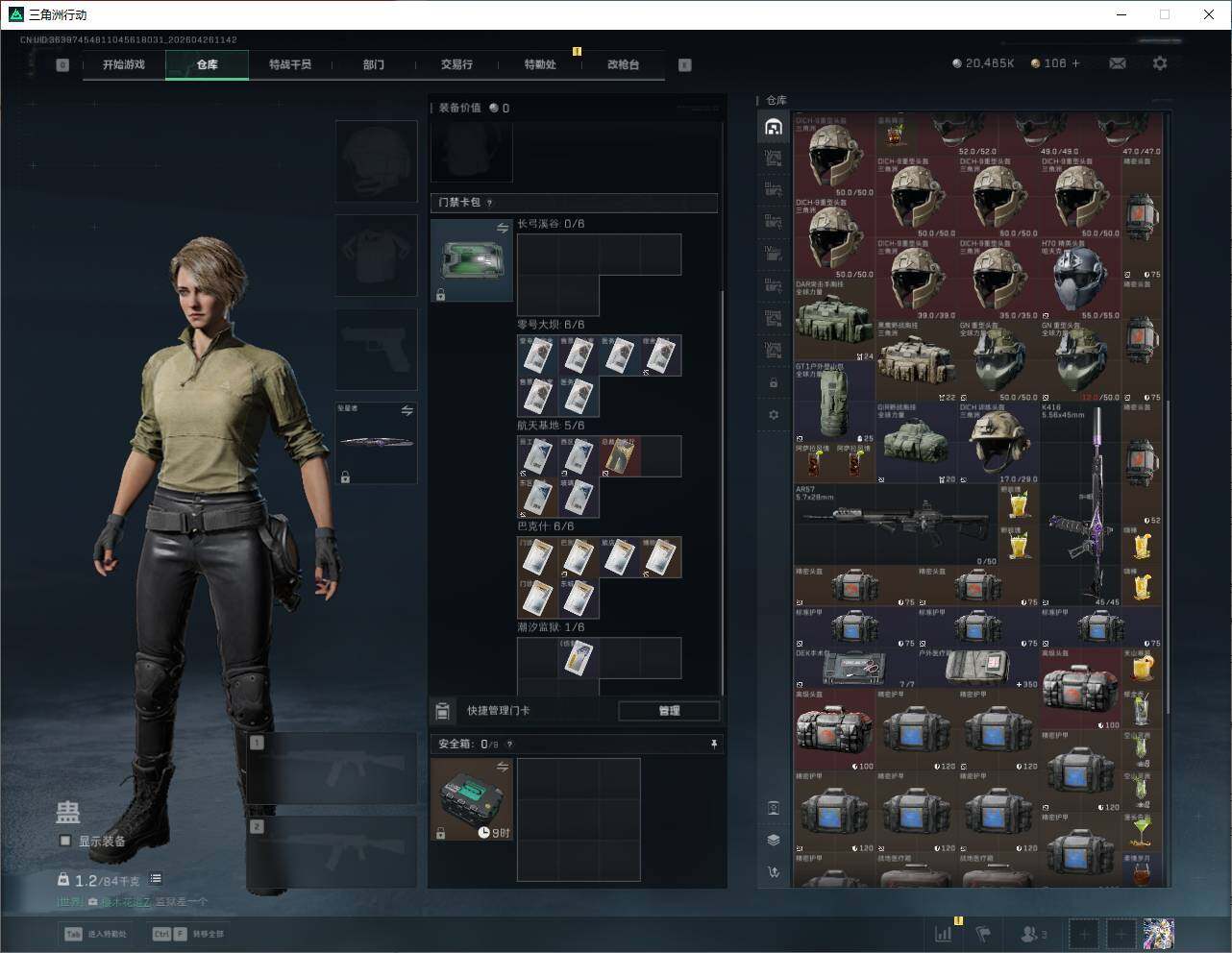The width and height of the screenshot is (1232, 953).
Task: Select the empty body armor slot
Action: [x=377, y=255]
